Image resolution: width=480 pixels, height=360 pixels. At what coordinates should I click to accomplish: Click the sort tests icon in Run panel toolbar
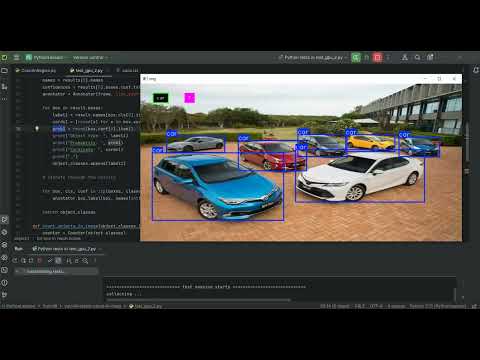pyautogui.click(x=68, y=260)
